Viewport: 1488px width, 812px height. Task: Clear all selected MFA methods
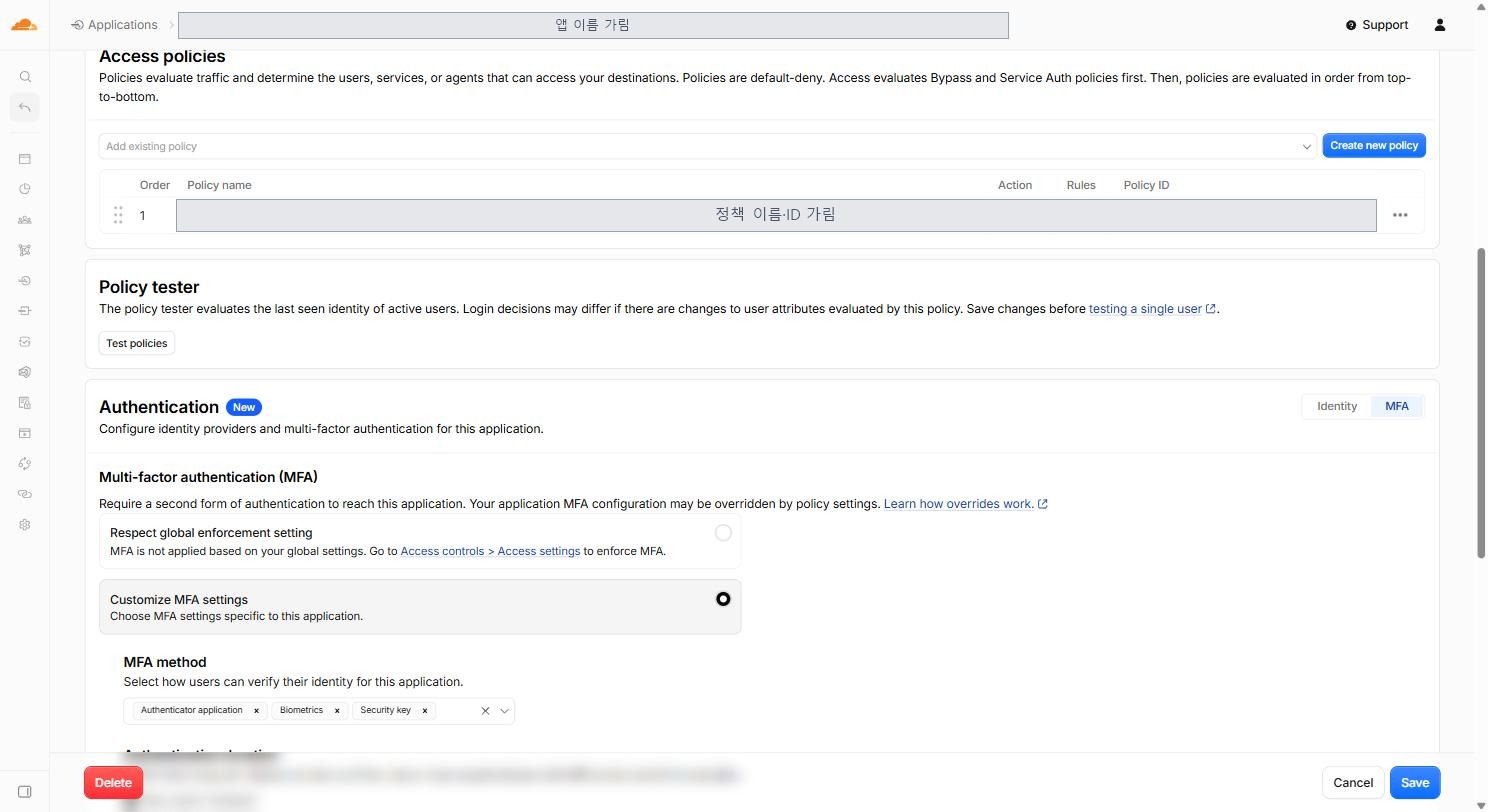point(485,711)
